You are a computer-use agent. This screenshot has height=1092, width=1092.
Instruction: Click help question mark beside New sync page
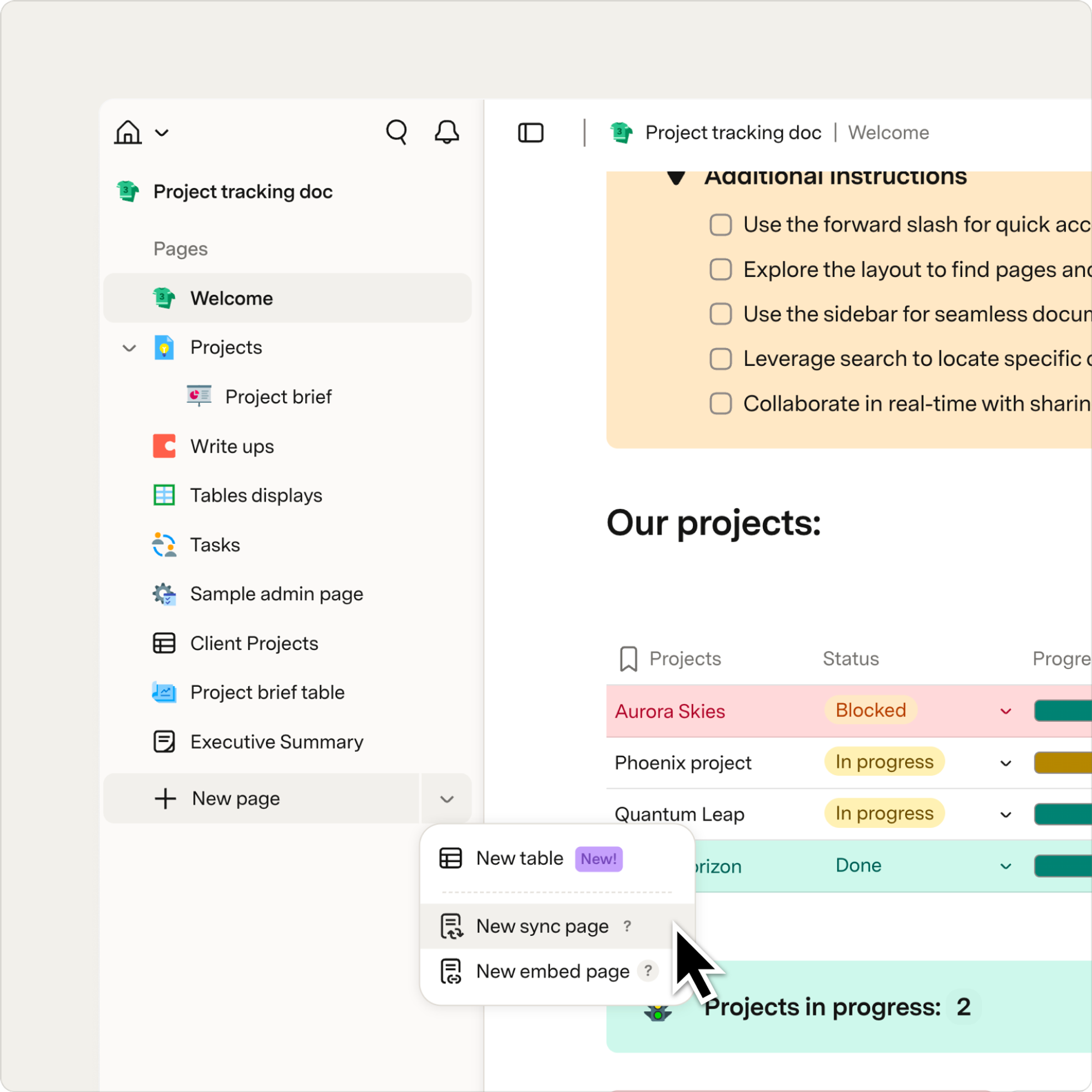[x=627, y=926]
